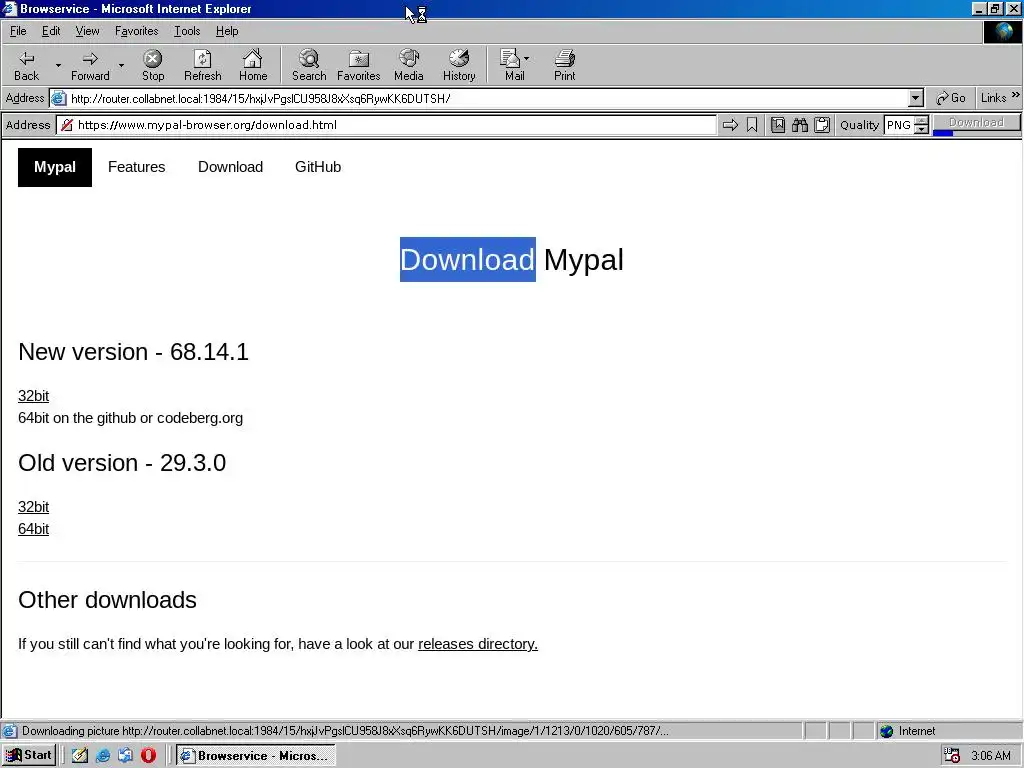1024x768 pixels.
Task: Open the Media pane
Action: pos(409,65)
